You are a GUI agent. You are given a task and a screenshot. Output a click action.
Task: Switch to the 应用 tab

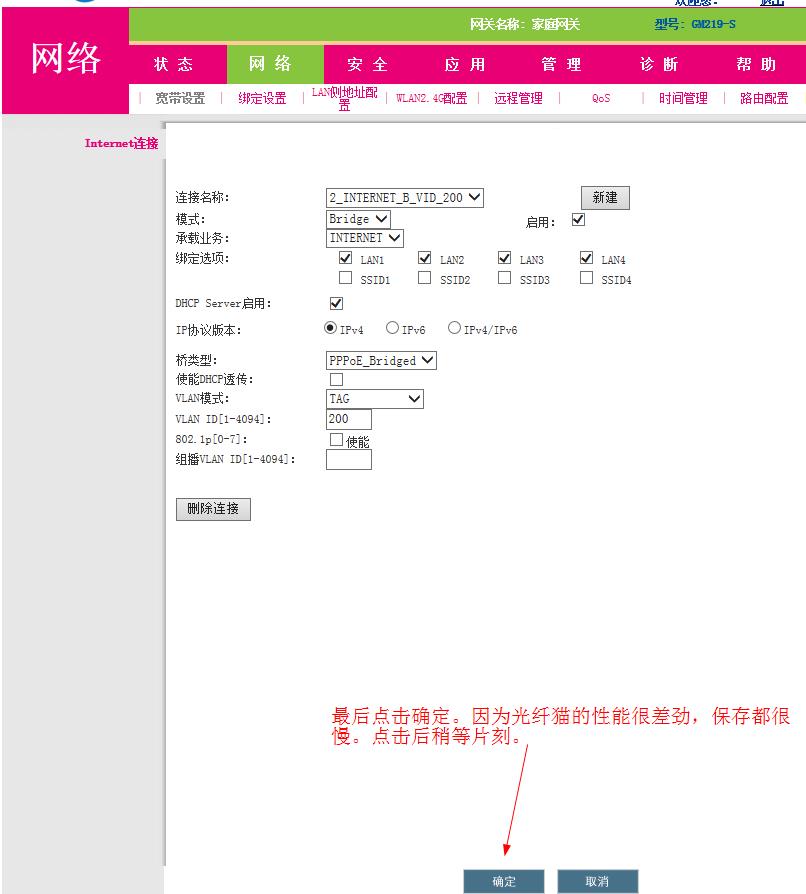pos(466,64)
